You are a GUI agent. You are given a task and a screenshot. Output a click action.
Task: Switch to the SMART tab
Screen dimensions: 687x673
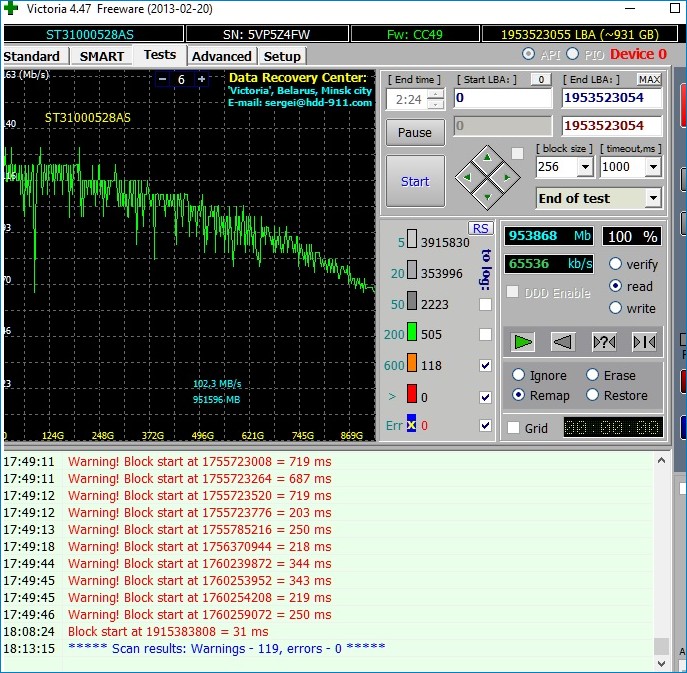pyautogui.click(x=102, y=57)
